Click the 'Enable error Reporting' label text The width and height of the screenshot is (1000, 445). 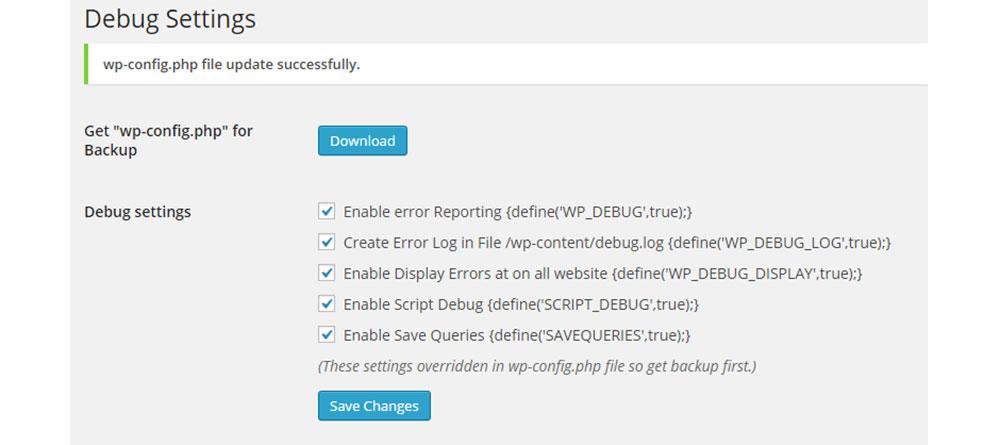(422, 212)
